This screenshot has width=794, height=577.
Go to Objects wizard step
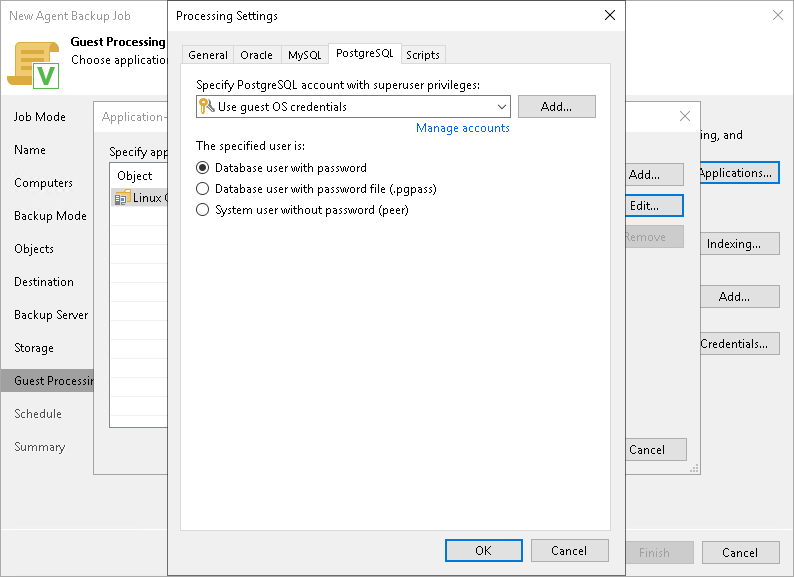tap(34, 249)
